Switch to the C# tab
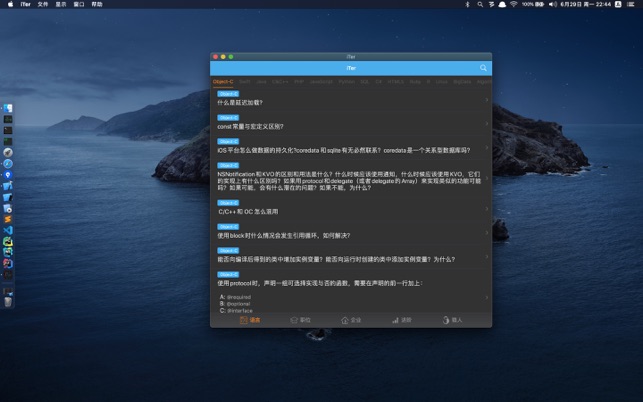This screenshot has width=643, height=402. click(379, 82)
